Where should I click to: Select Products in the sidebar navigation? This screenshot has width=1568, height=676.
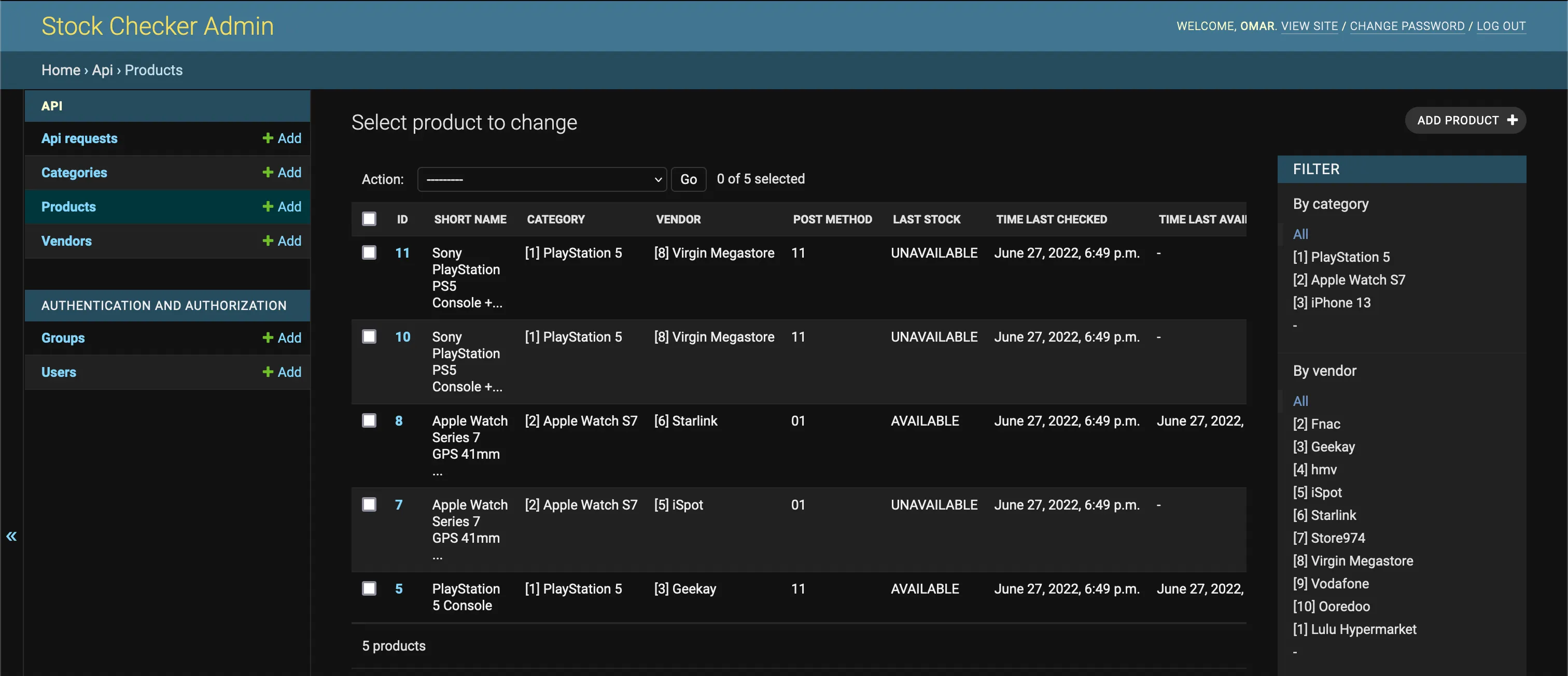click(x=68, y=206)
